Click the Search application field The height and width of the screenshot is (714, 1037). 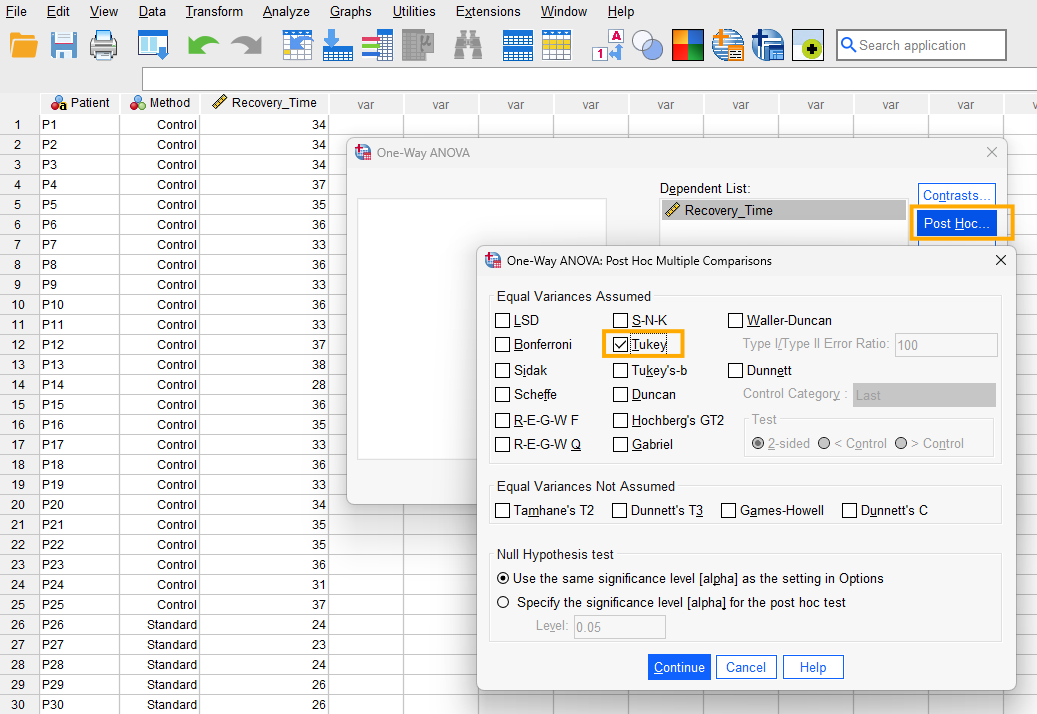920,45
